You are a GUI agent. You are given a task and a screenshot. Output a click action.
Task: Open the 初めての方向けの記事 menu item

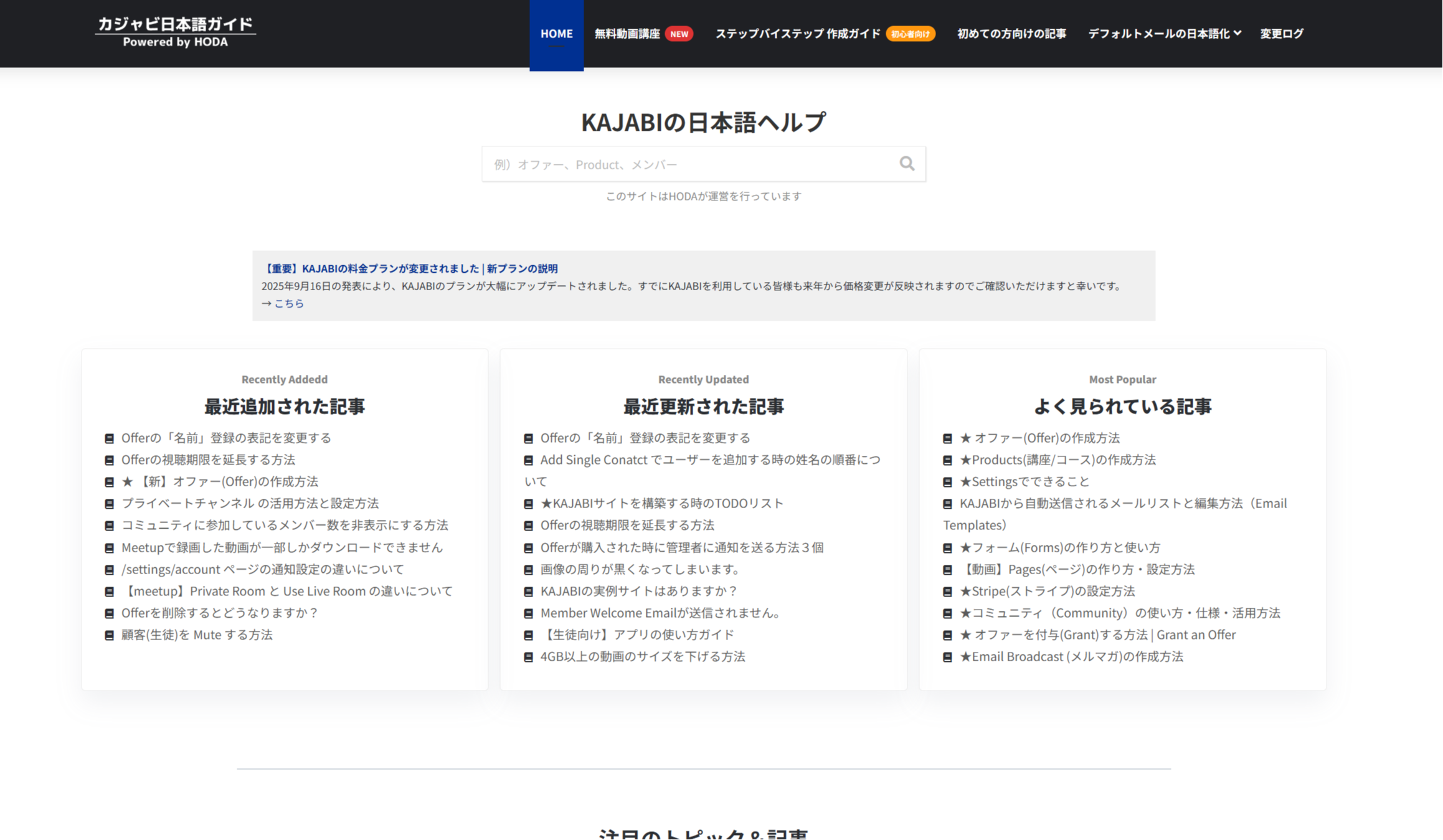point(1011,34)
